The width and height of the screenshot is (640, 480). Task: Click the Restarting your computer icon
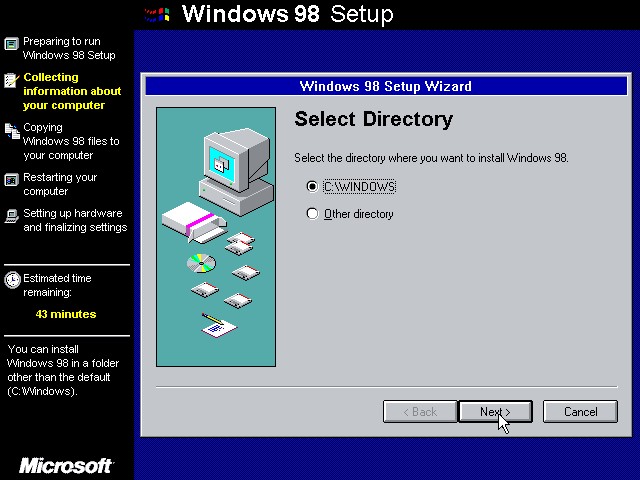coord(11,180)
